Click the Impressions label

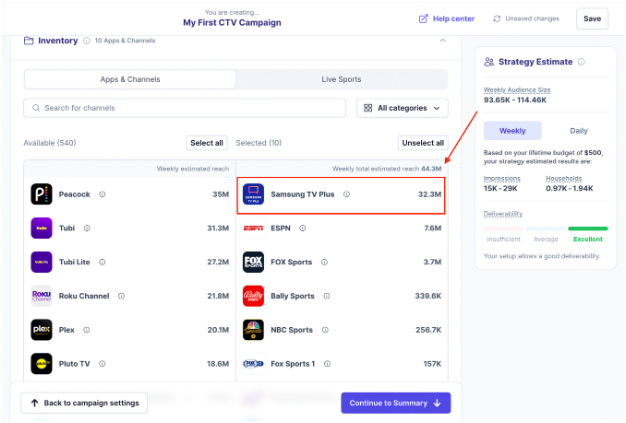(x=502, y=179)
